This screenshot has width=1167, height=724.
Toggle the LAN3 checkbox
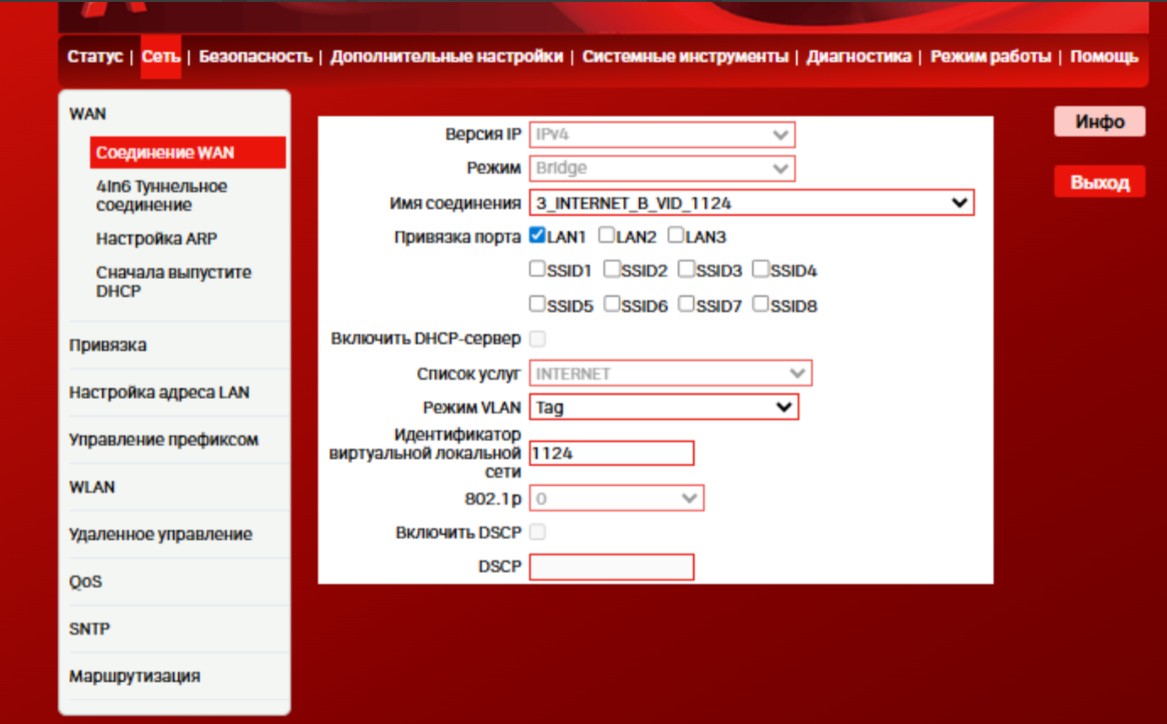pyautogui.click(x=676, y=236)
